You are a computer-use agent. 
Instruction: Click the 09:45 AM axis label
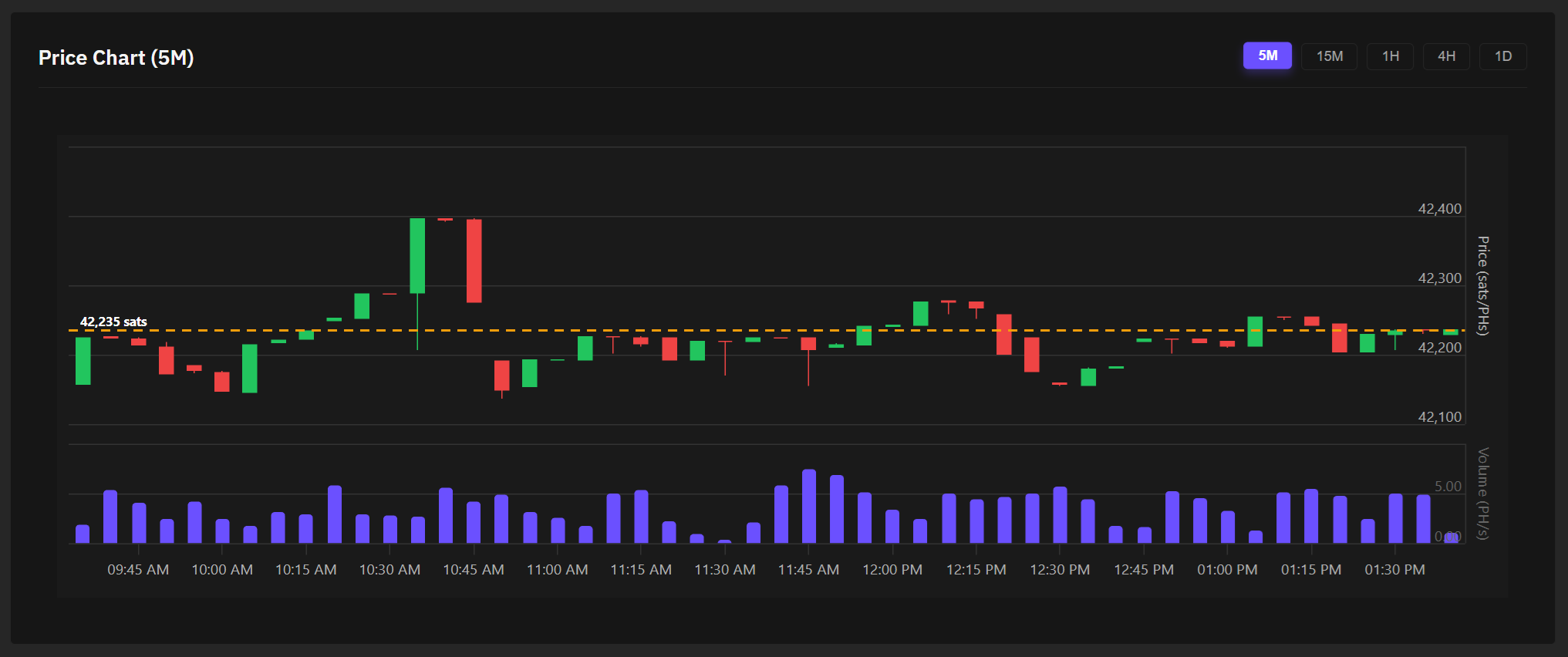(x=138, y=570)
